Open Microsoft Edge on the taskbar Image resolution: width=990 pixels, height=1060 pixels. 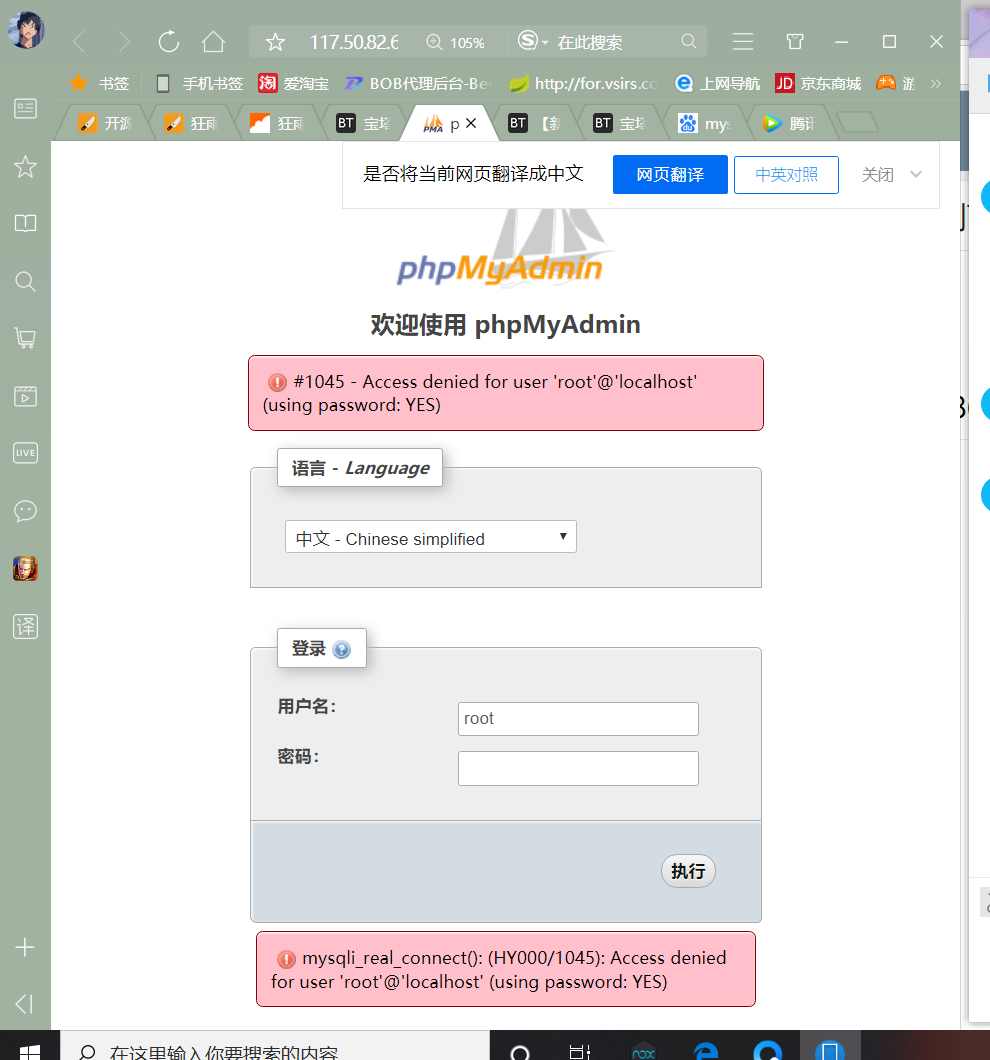tap(706, 1050)
